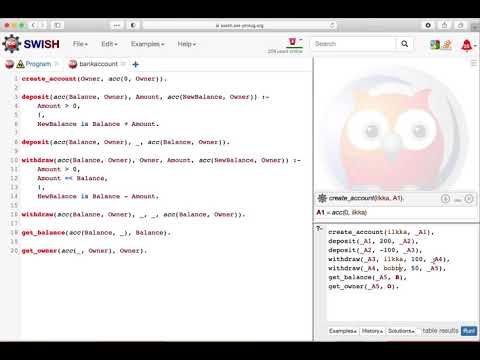This screenshot has height=360, width=480.
Task: Toggle the table results checkbox
Action: [419, 331]
